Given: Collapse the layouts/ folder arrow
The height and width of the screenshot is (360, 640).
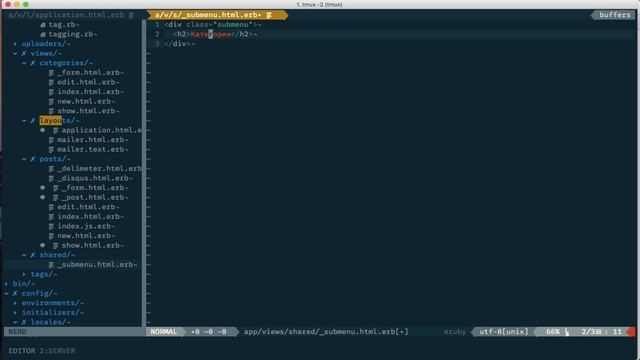Looking at the screenshot, I should 24,120.
